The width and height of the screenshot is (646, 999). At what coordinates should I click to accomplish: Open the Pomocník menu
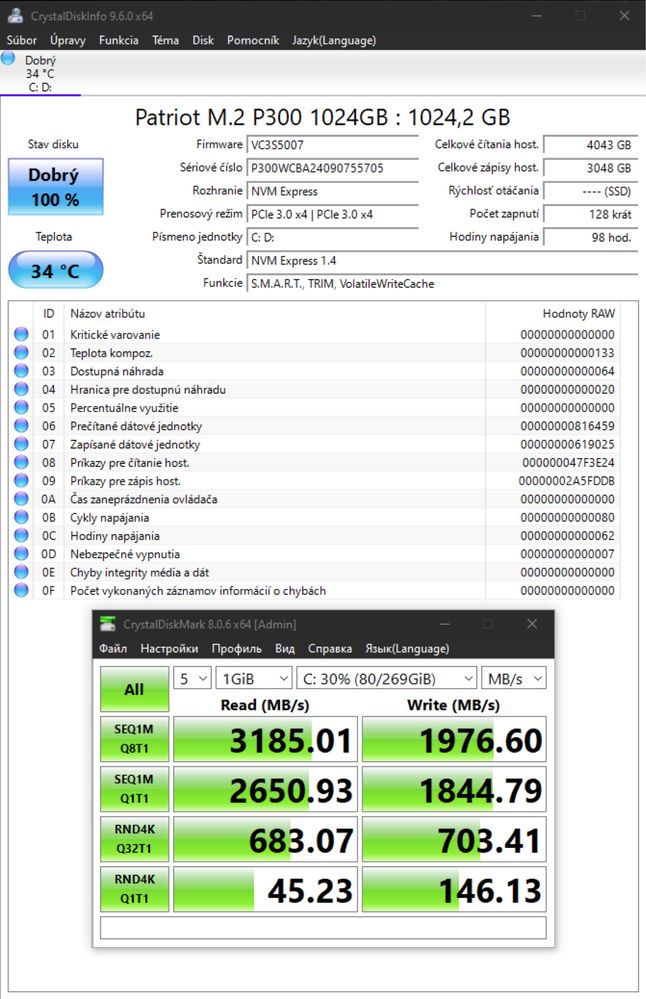point(253,40)
